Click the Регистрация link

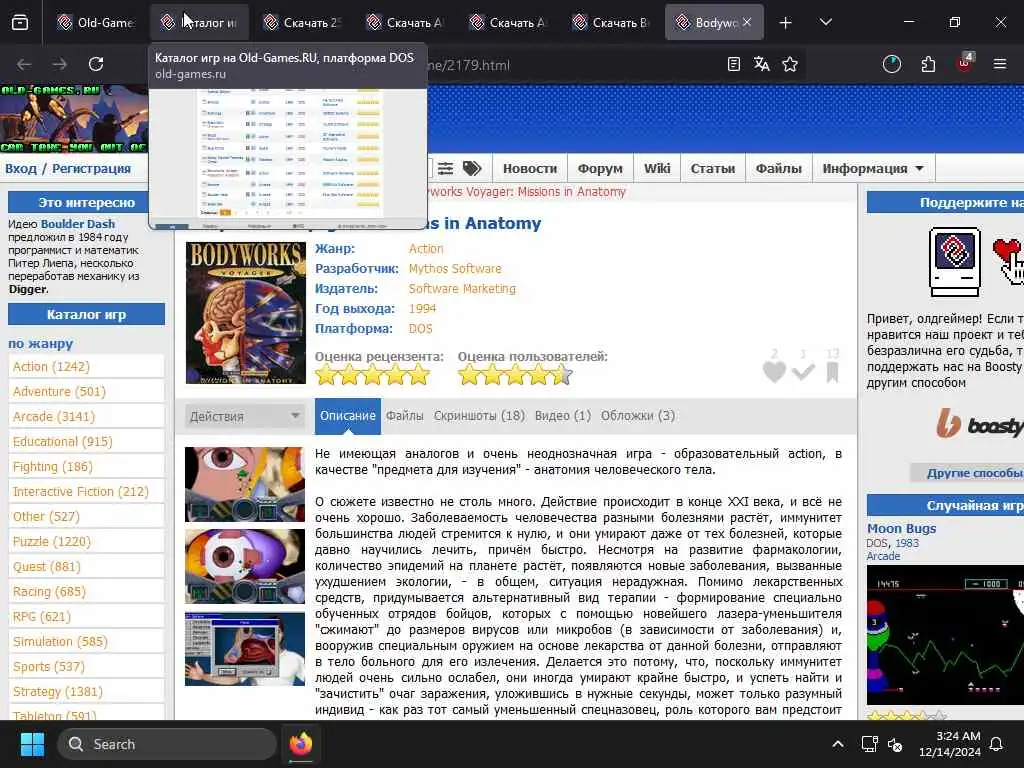click(x=91, y=168)
